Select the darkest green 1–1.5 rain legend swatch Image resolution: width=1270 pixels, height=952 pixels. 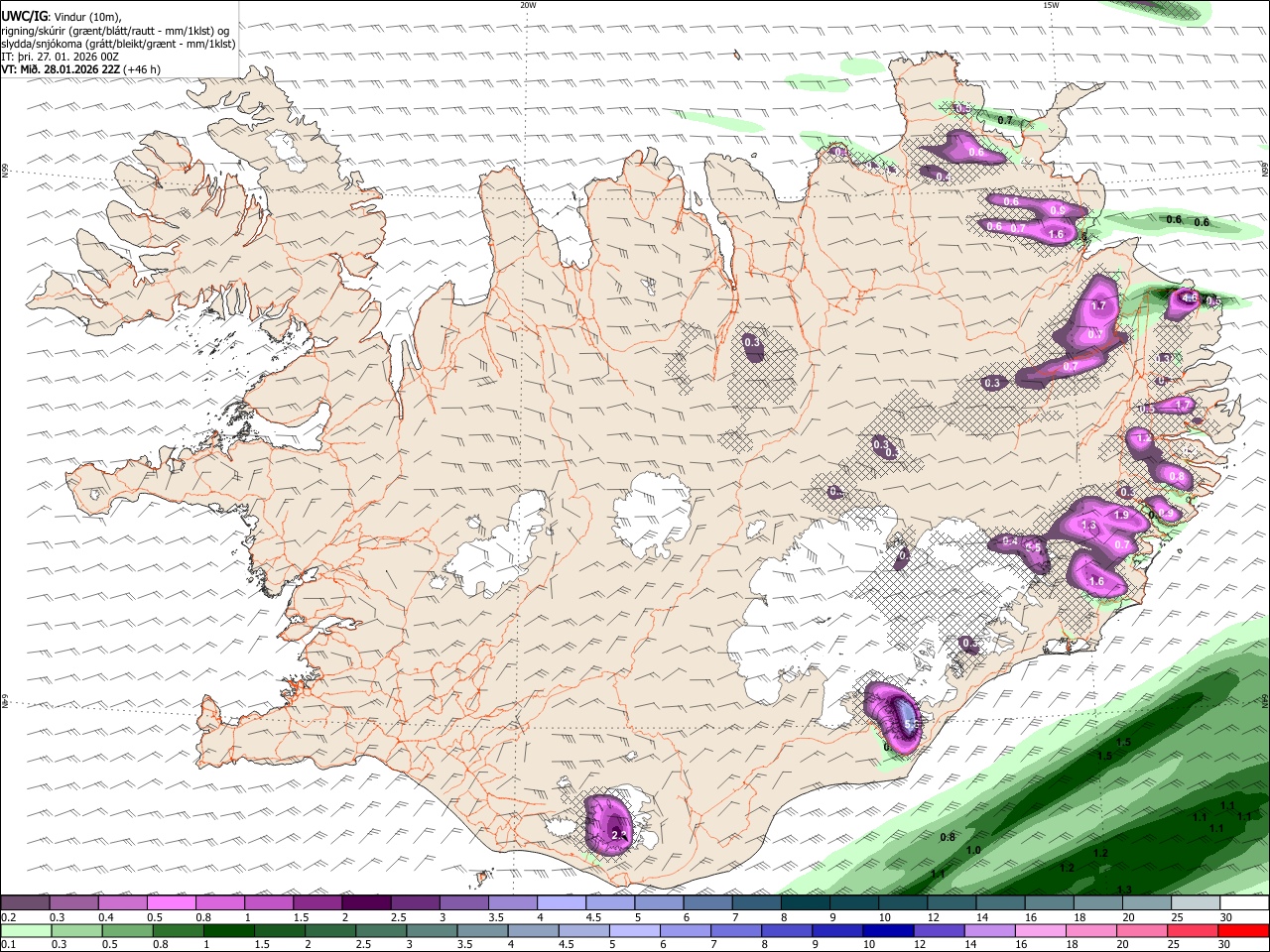229,931
